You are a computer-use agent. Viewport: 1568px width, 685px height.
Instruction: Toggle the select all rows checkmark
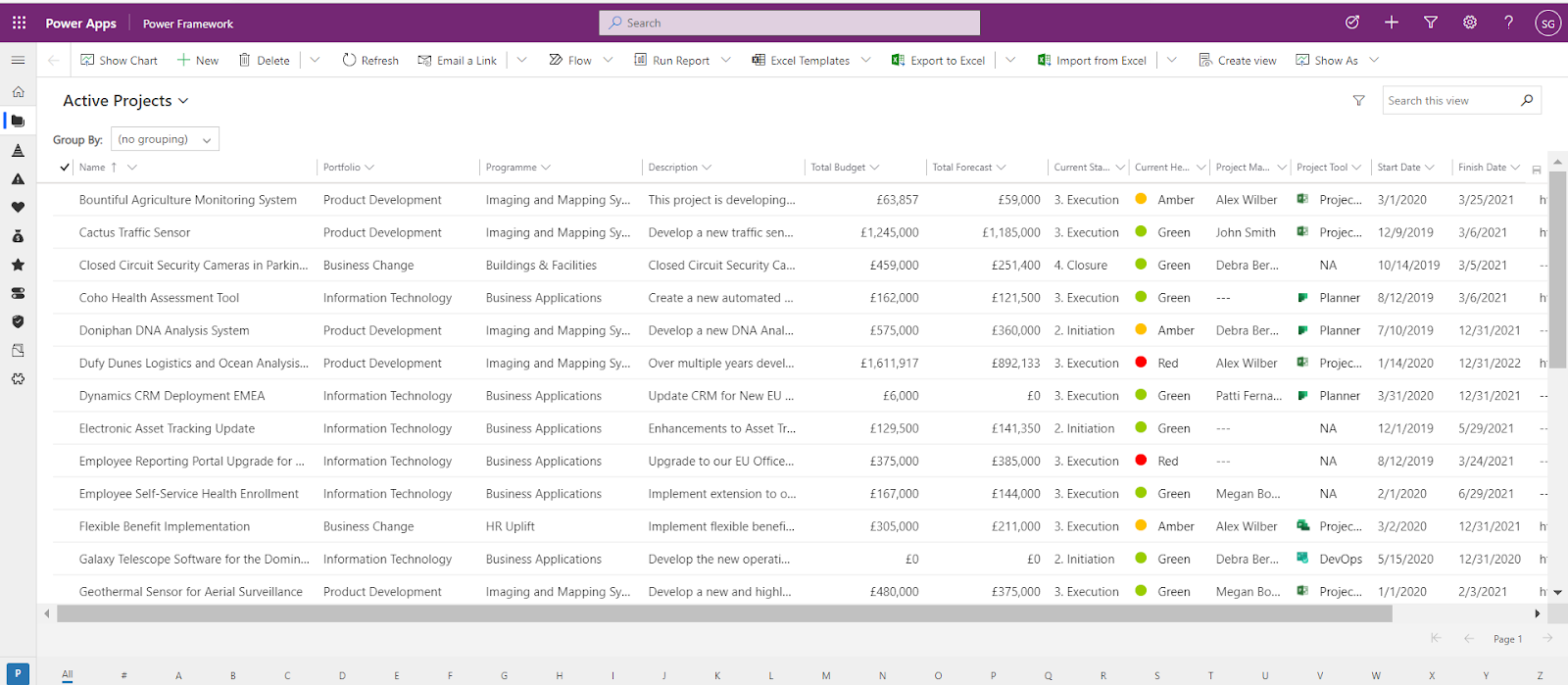65,168
